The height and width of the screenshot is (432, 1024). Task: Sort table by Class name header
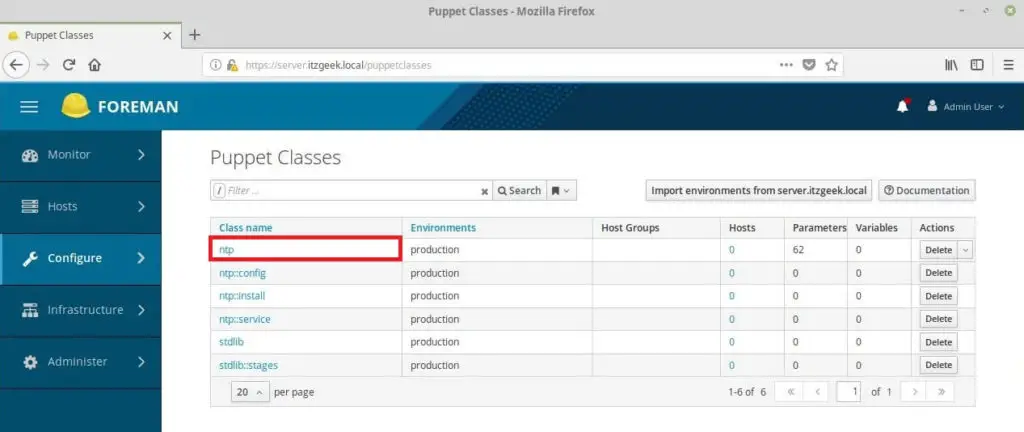[246, 228]
